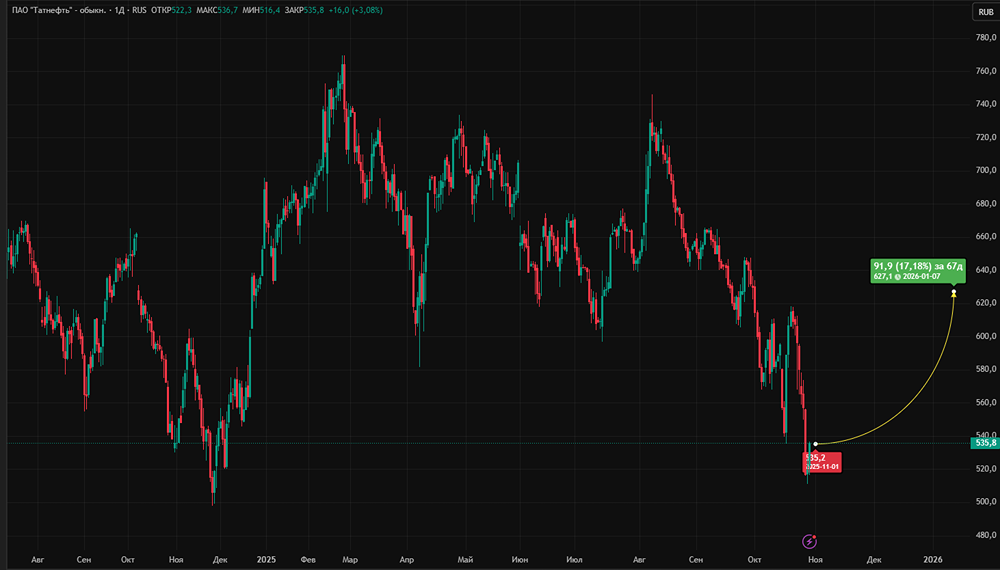Click the 780,0 price axis label

coord(985,38)
